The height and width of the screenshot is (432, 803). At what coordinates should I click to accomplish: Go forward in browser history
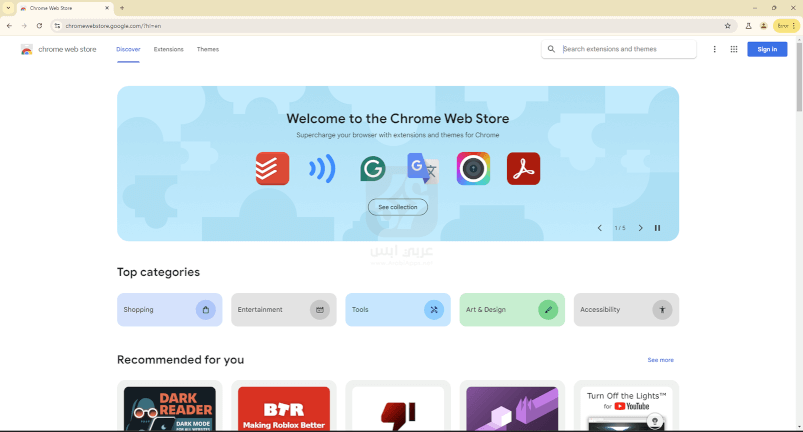(24, 26)
